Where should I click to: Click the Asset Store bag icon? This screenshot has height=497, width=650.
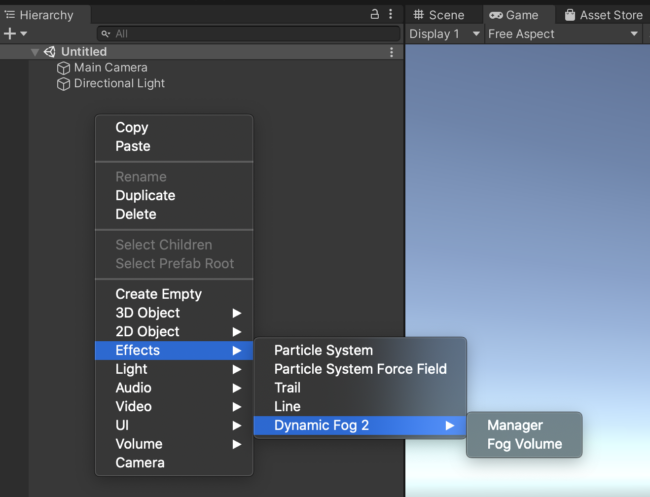point(570,15)
